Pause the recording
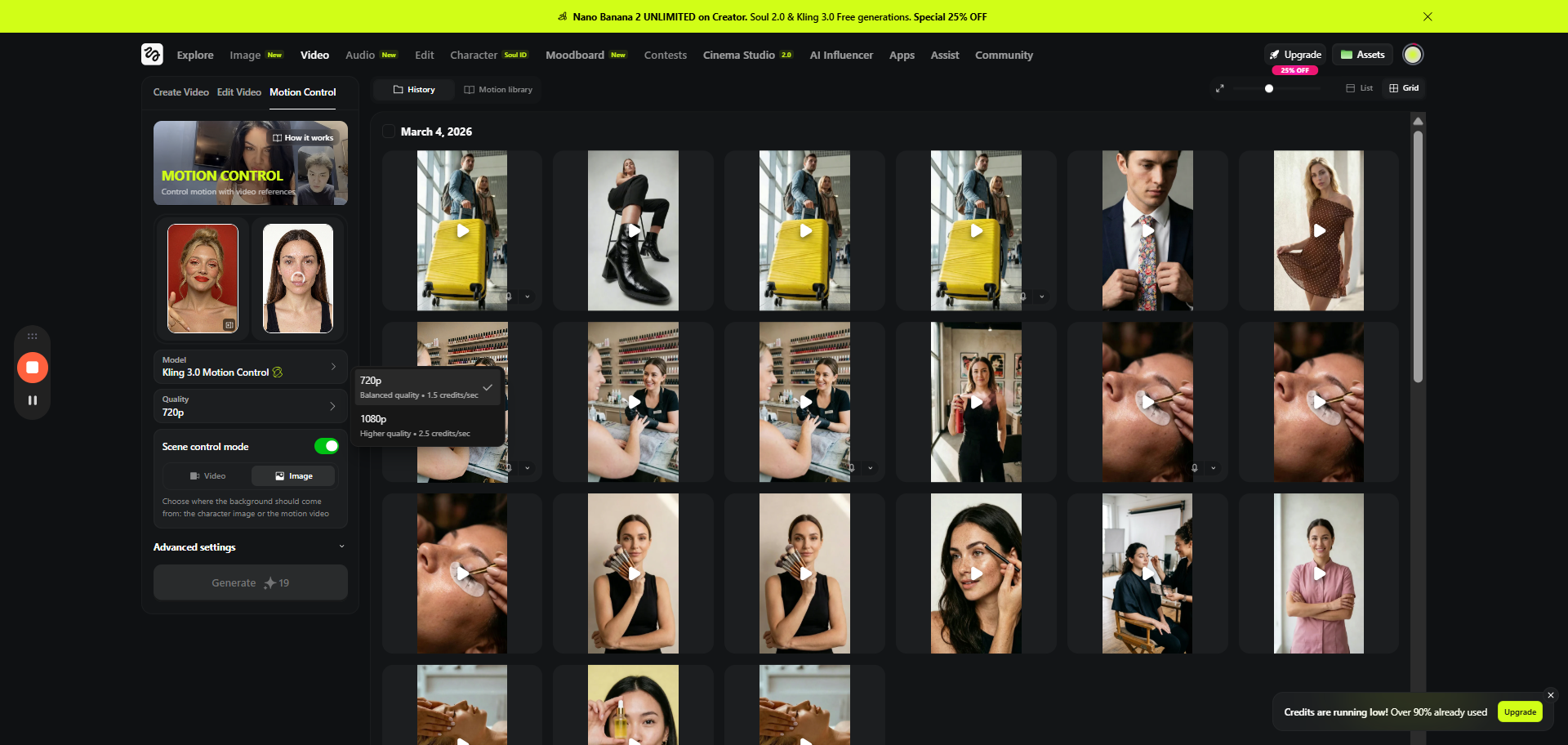This screenshot has width=1568, height=745. tap(33, 400)
